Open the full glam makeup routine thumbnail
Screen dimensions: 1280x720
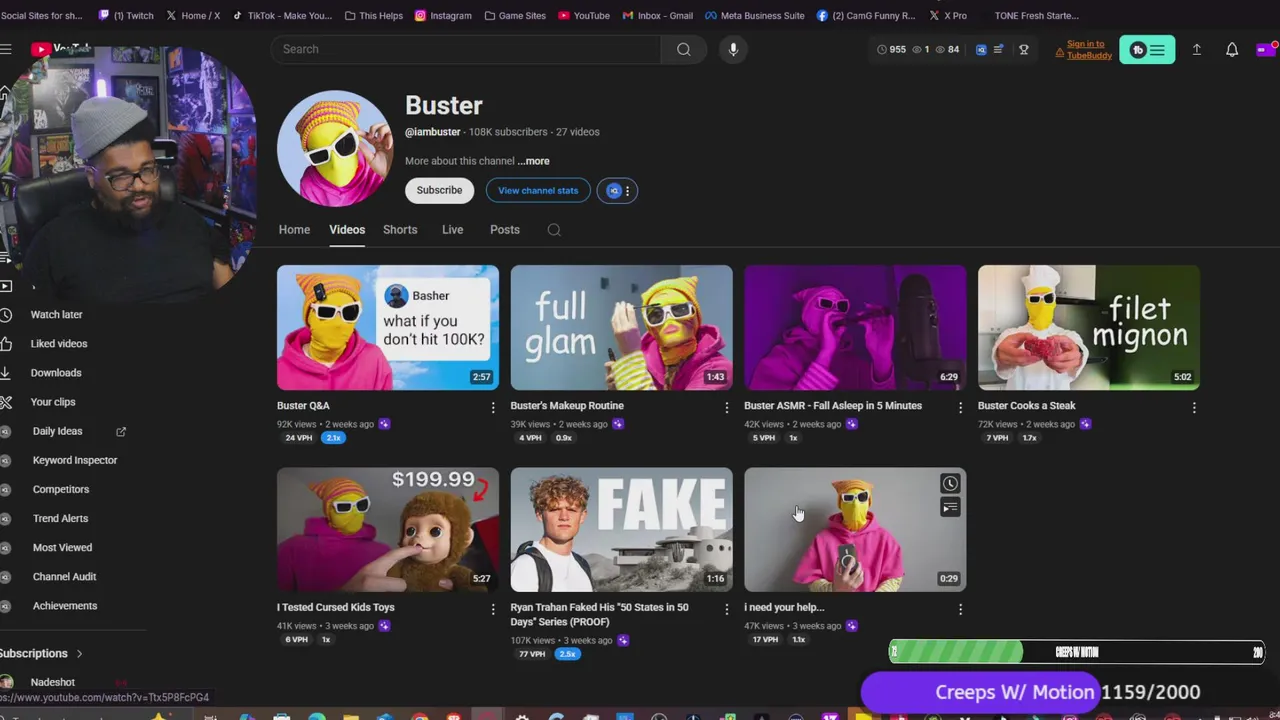[x=621, y=327]
